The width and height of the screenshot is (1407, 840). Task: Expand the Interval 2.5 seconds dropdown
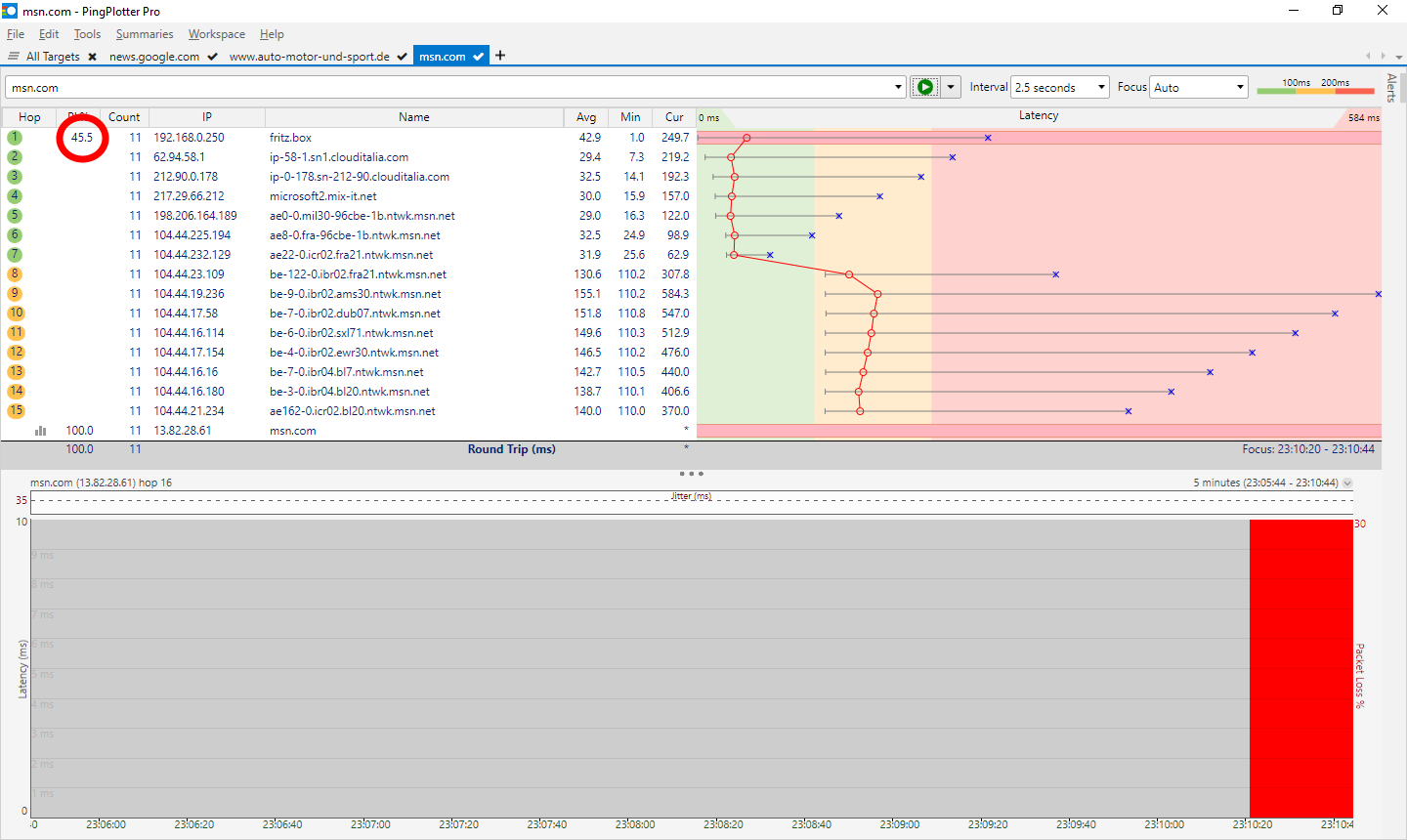pos(1060,87)
